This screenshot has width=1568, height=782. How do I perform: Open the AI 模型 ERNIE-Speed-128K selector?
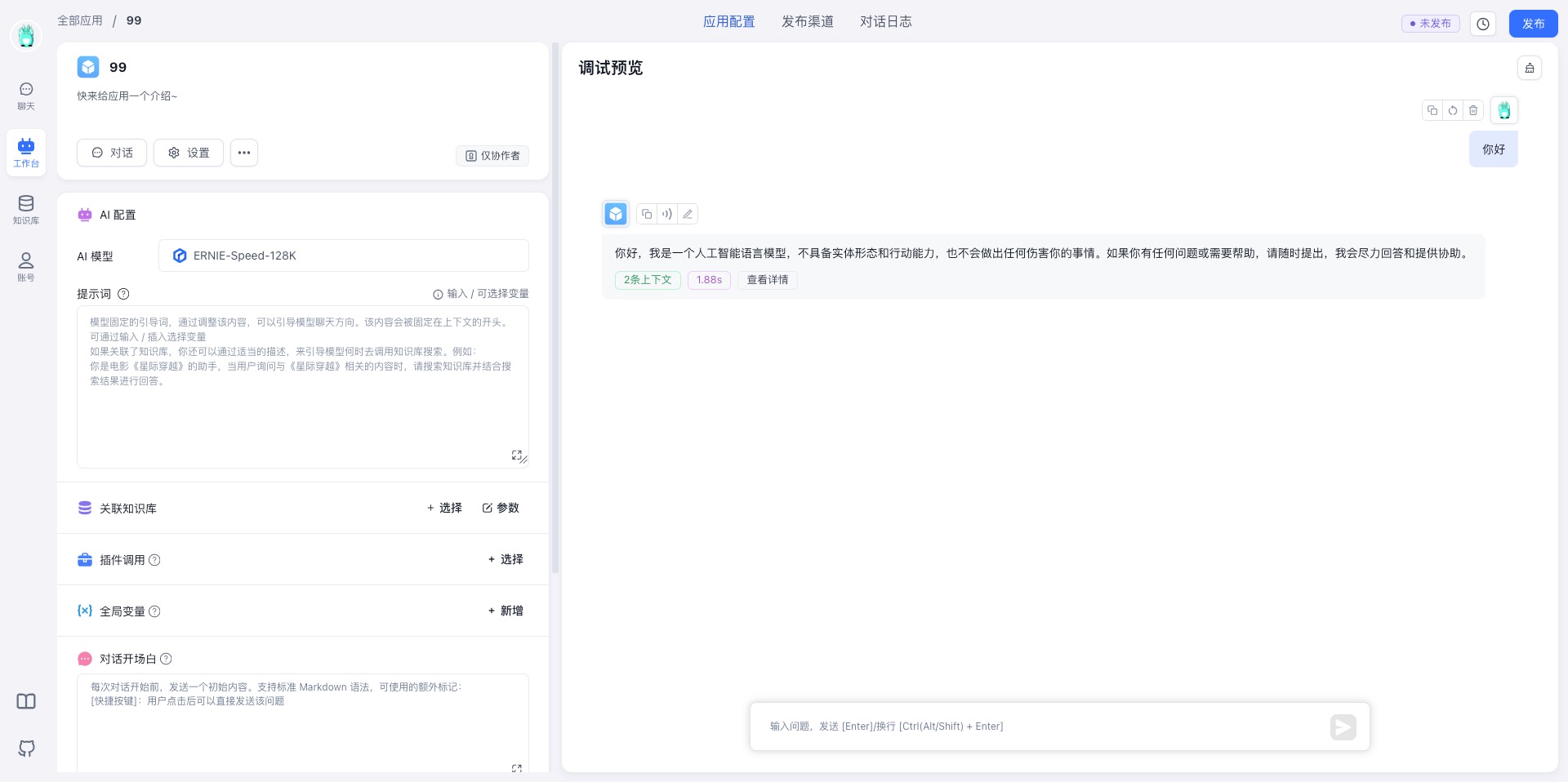(343, 255)
